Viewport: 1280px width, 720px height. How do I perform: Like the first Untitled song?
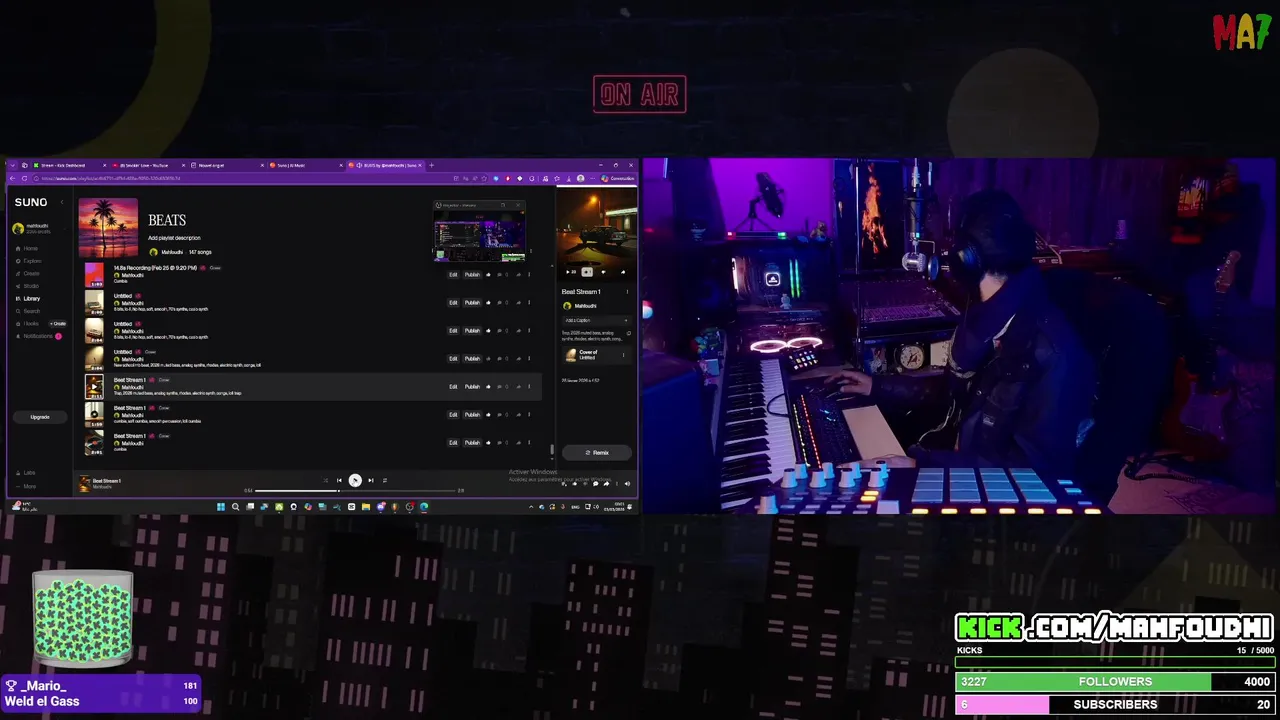click(488, 302)
